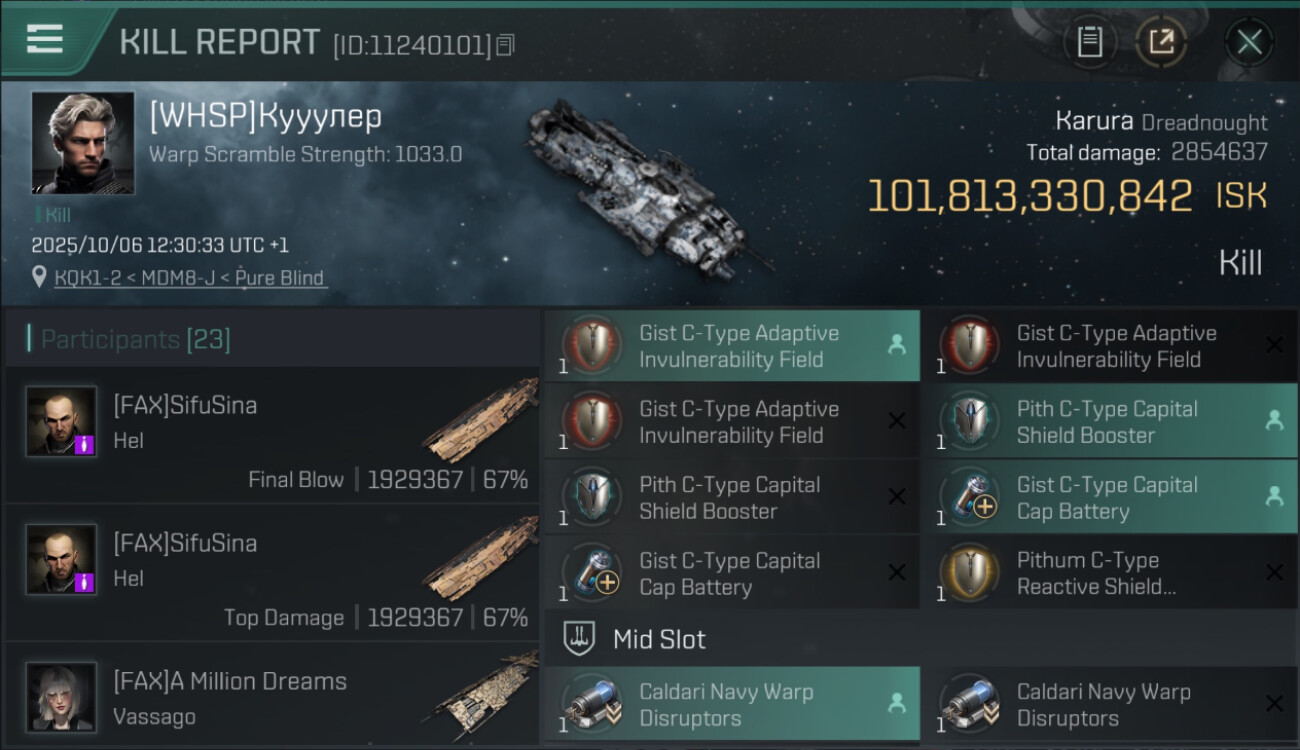This screenshot has height=750, width=1300.
Task: Close the kill report window
Action: [x=1249, y=42]
